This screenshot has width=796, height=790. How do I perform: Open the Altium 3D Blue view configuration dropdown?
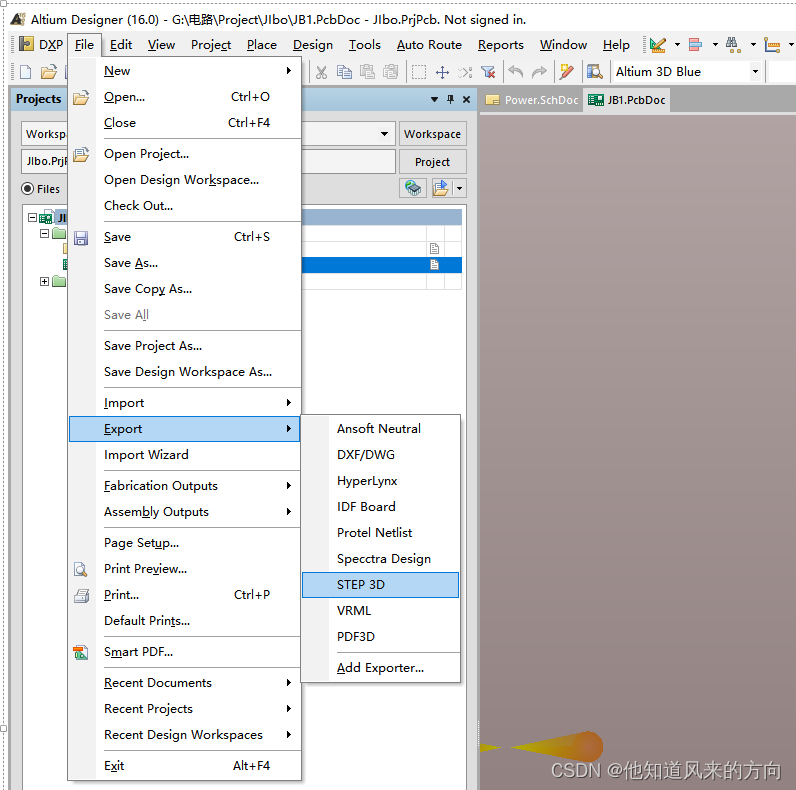pyautogui.click(x=755, y=72)
